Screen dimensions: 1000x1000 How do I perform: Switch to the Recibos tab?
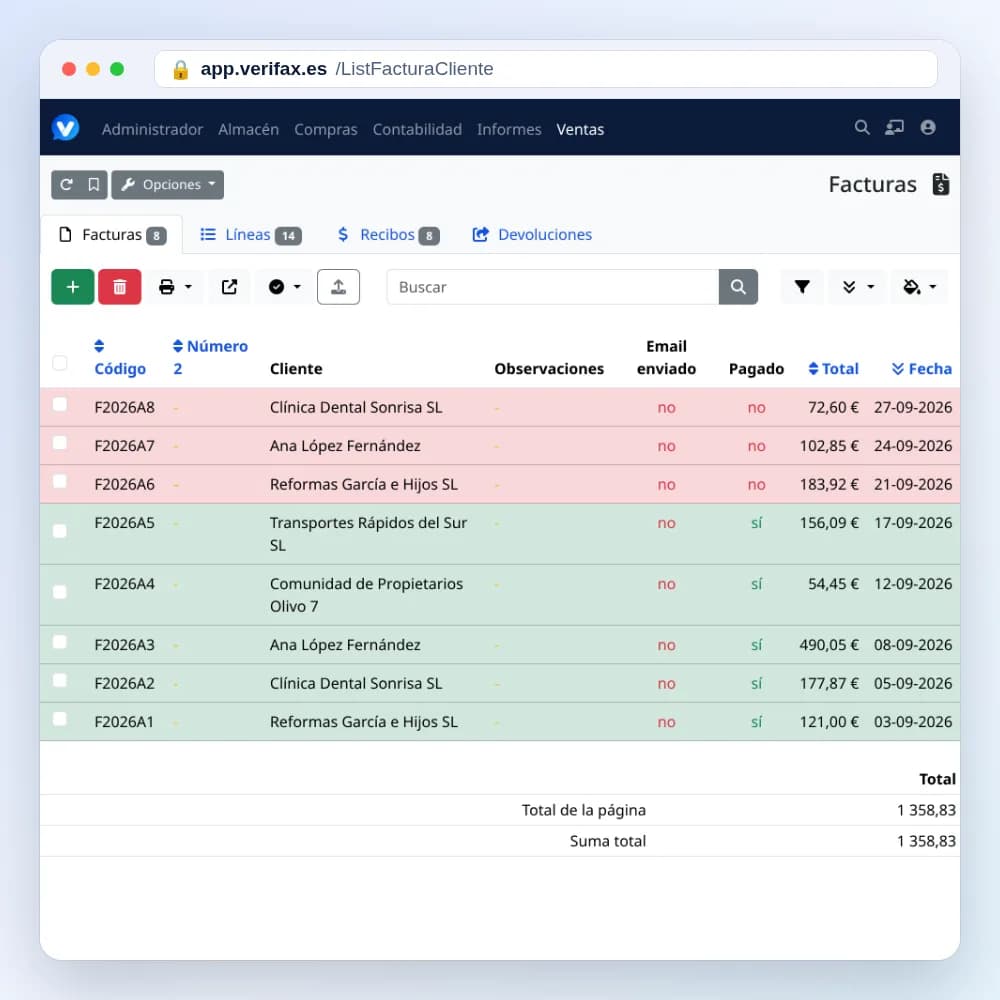[x=388, y=235]
